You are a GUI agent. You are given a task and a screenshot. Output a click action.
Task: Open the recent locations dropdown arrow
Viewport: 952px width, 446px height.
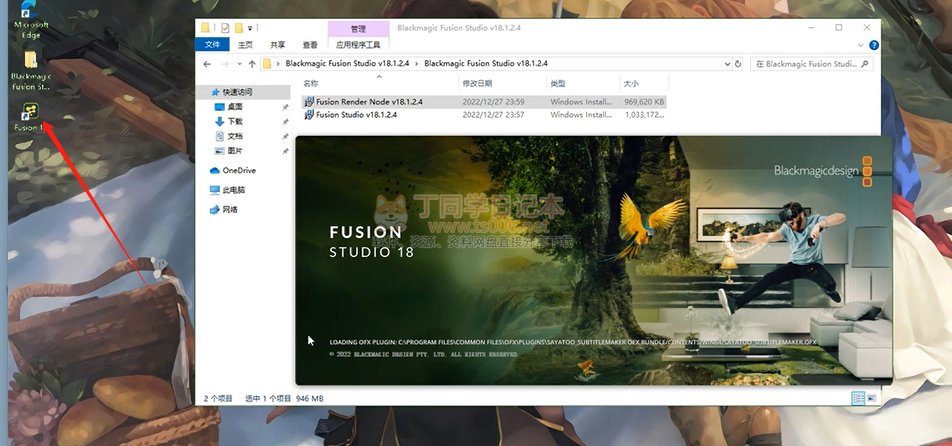pos(240,64)
